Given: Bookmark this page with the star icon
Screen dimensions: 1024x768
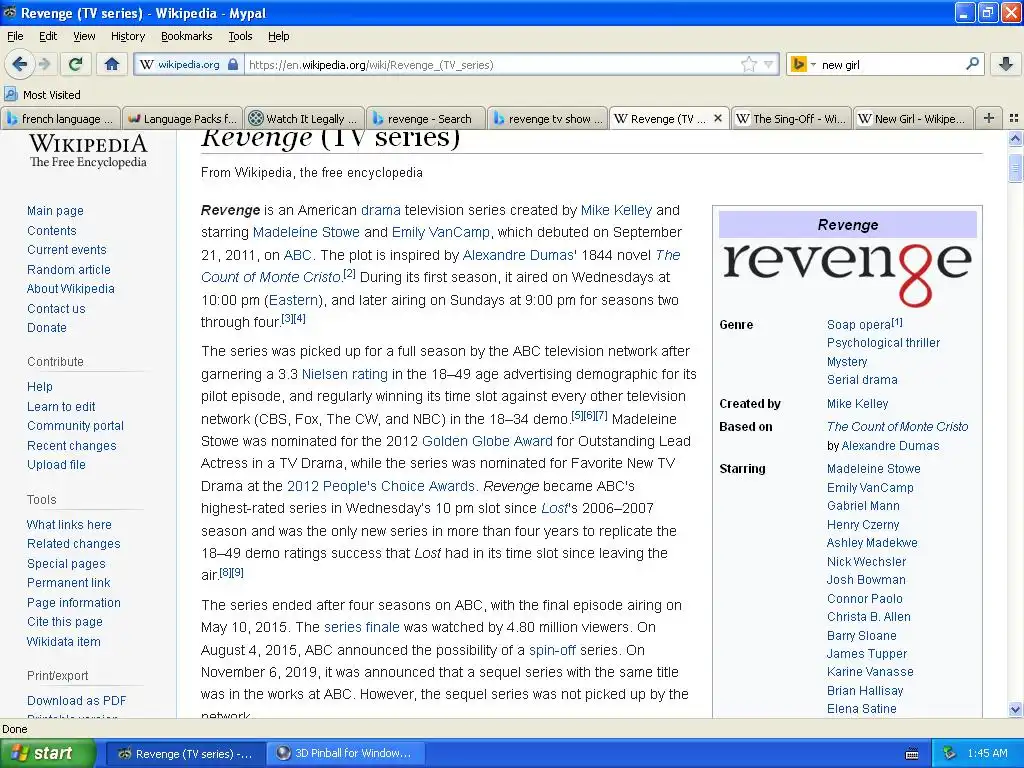Looking at the screenshot, I should pos(748,64).
